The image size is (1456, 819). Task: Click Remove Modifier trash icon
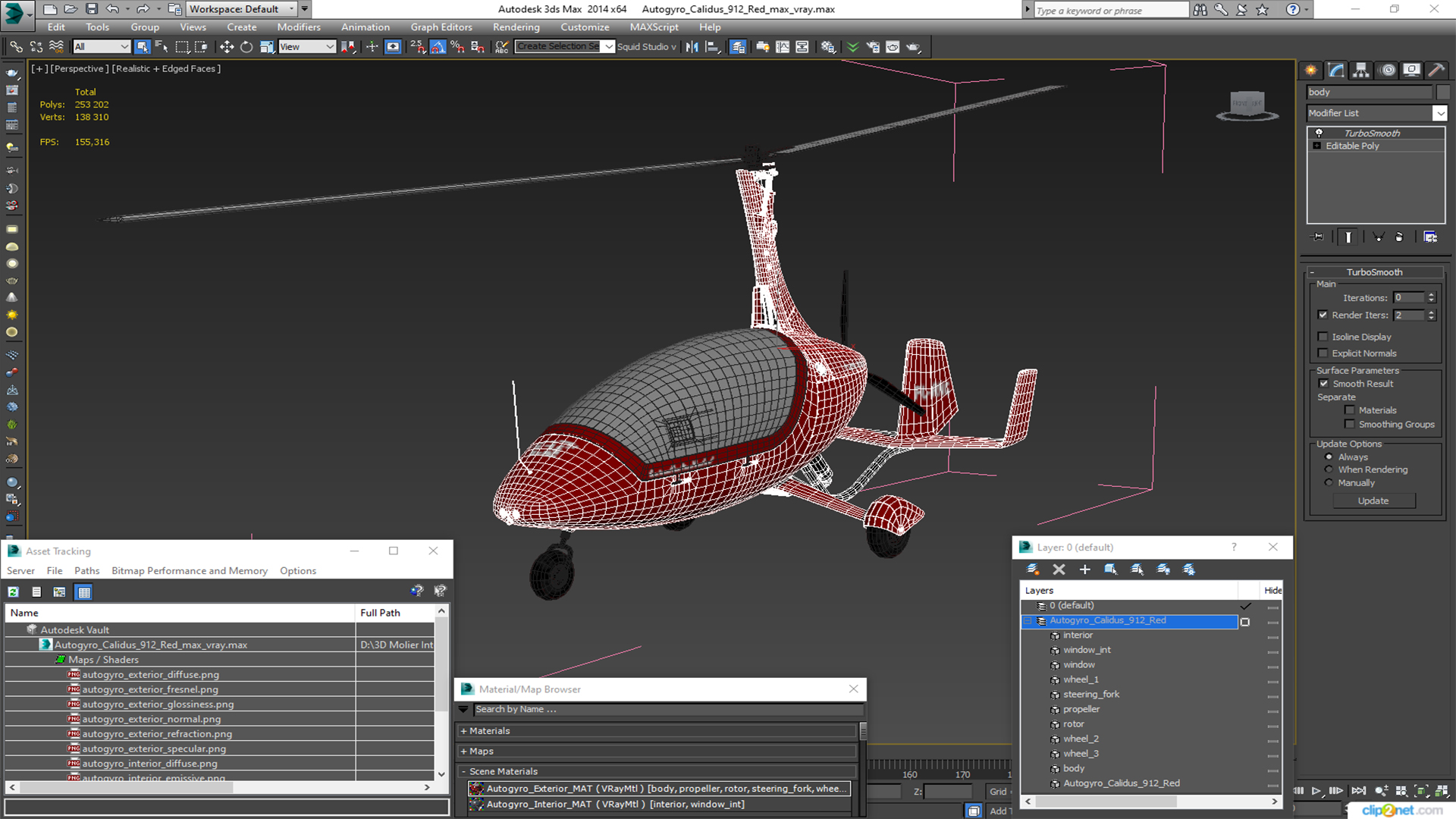tap(1399, 237)
